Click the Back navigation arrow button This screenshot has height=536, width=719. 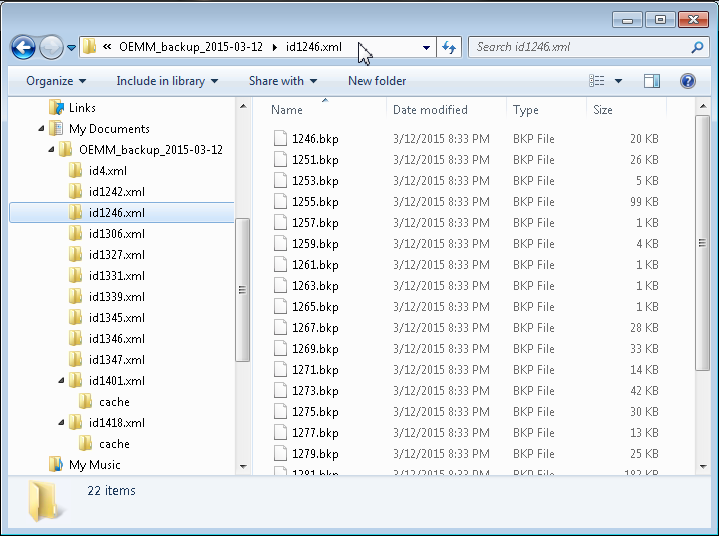pyautogui.click(x=23, y=47)
